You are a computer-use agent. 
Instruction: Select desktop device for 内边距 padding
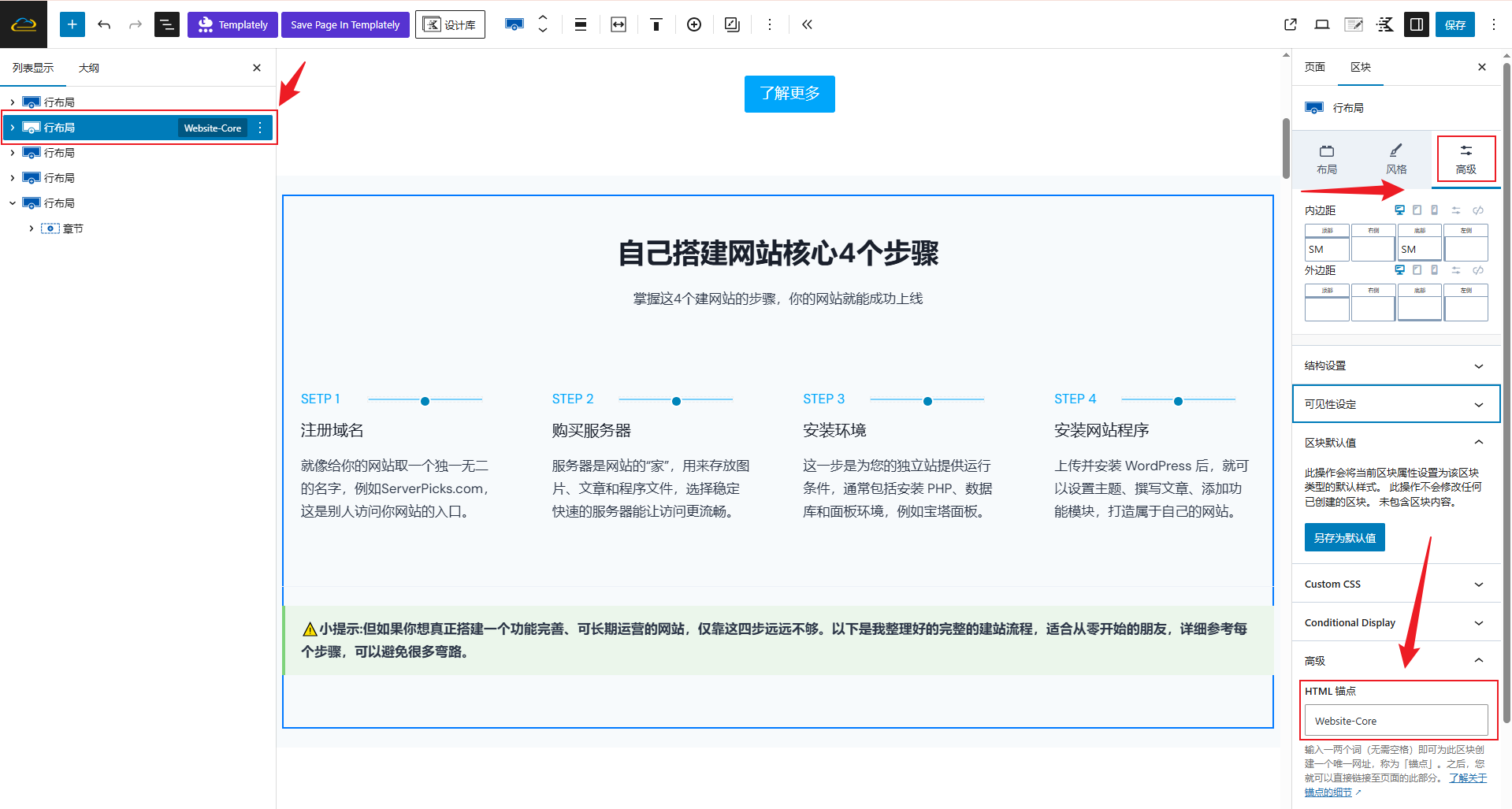click(x=1399, y=210)
